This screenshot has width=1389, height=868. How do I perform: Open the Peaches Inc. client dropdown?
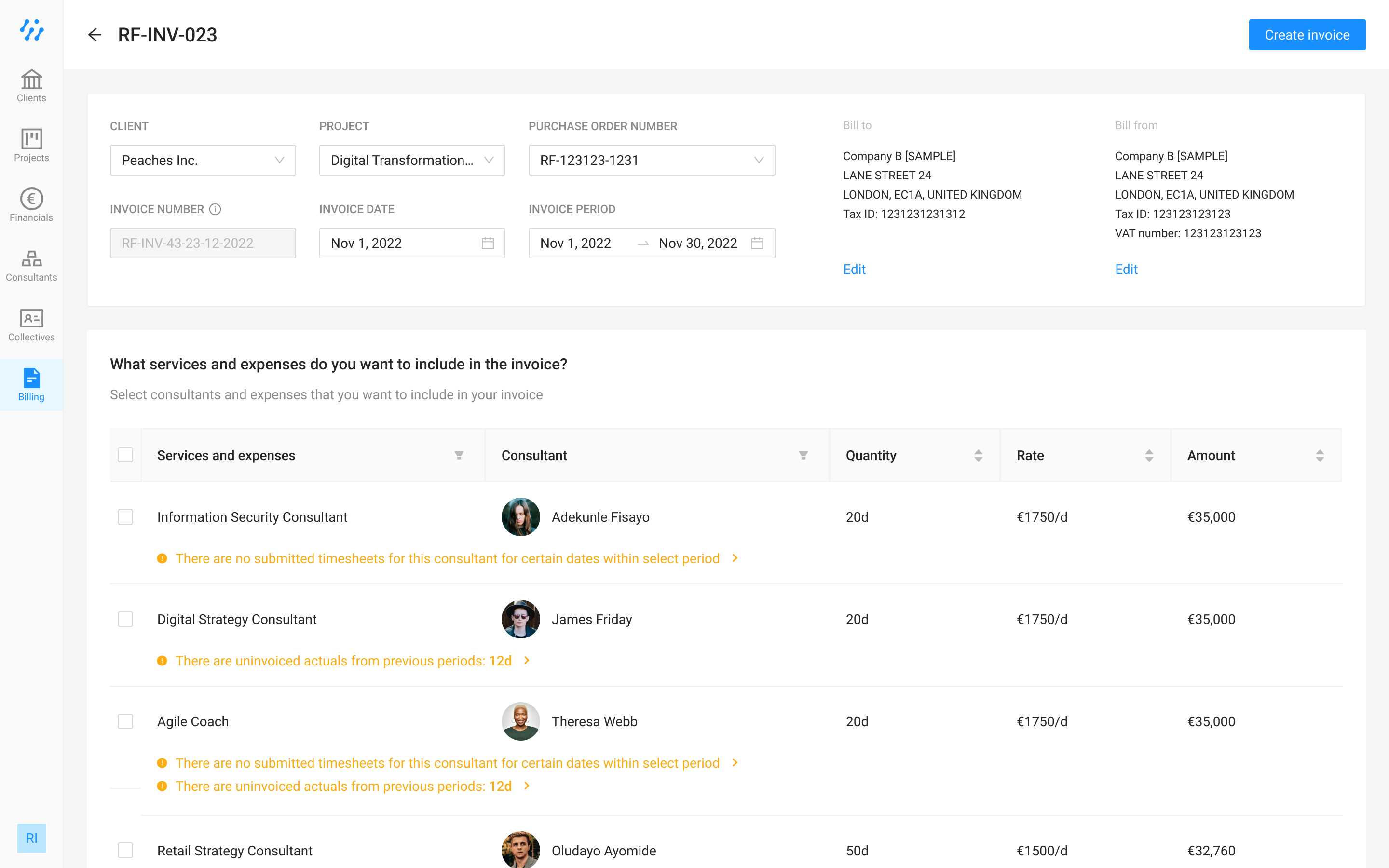click(x=203, y=160)
